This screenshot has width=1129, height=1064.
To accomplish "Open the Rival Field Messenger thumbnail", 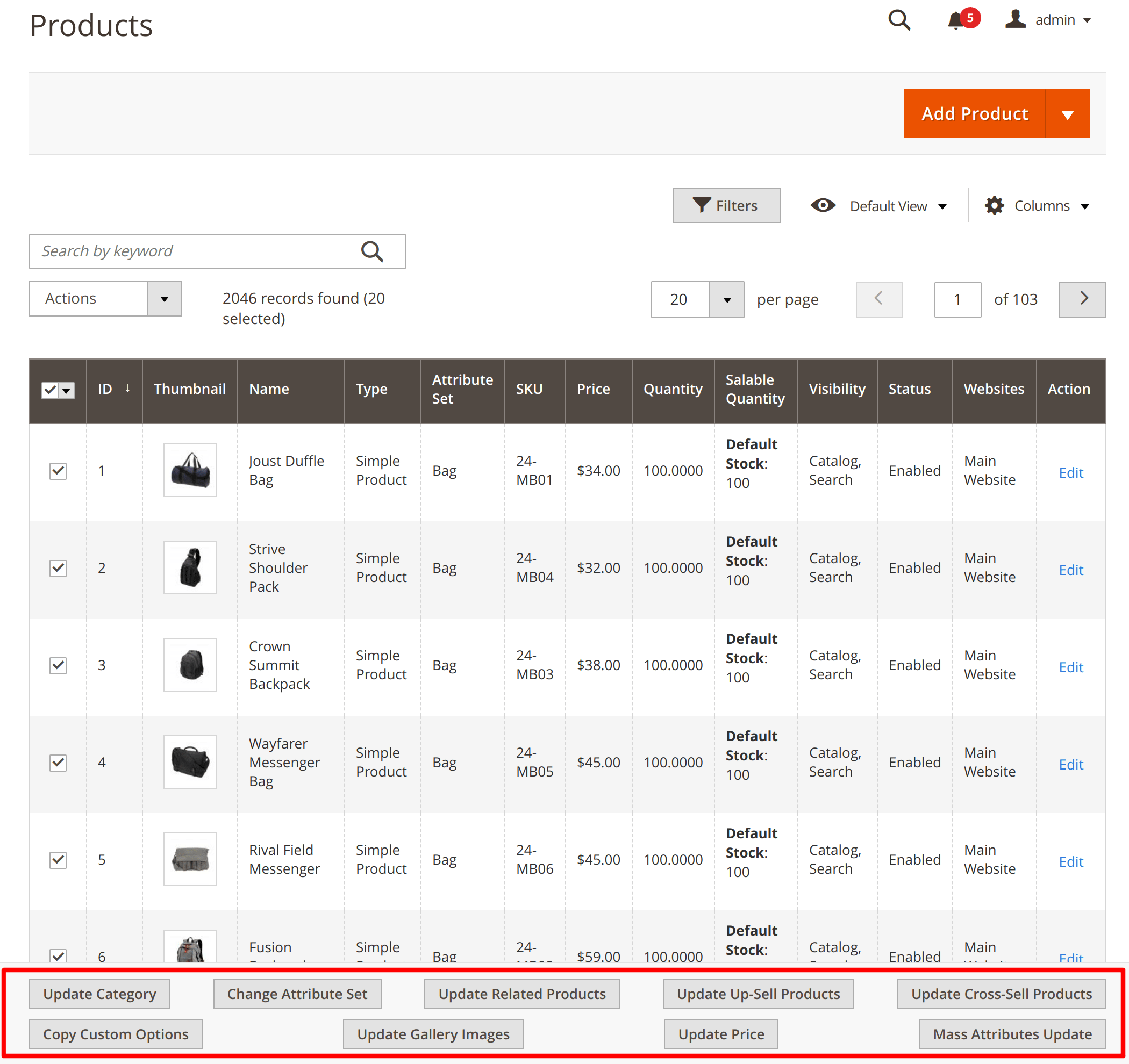I will click(x=190, y=859).
